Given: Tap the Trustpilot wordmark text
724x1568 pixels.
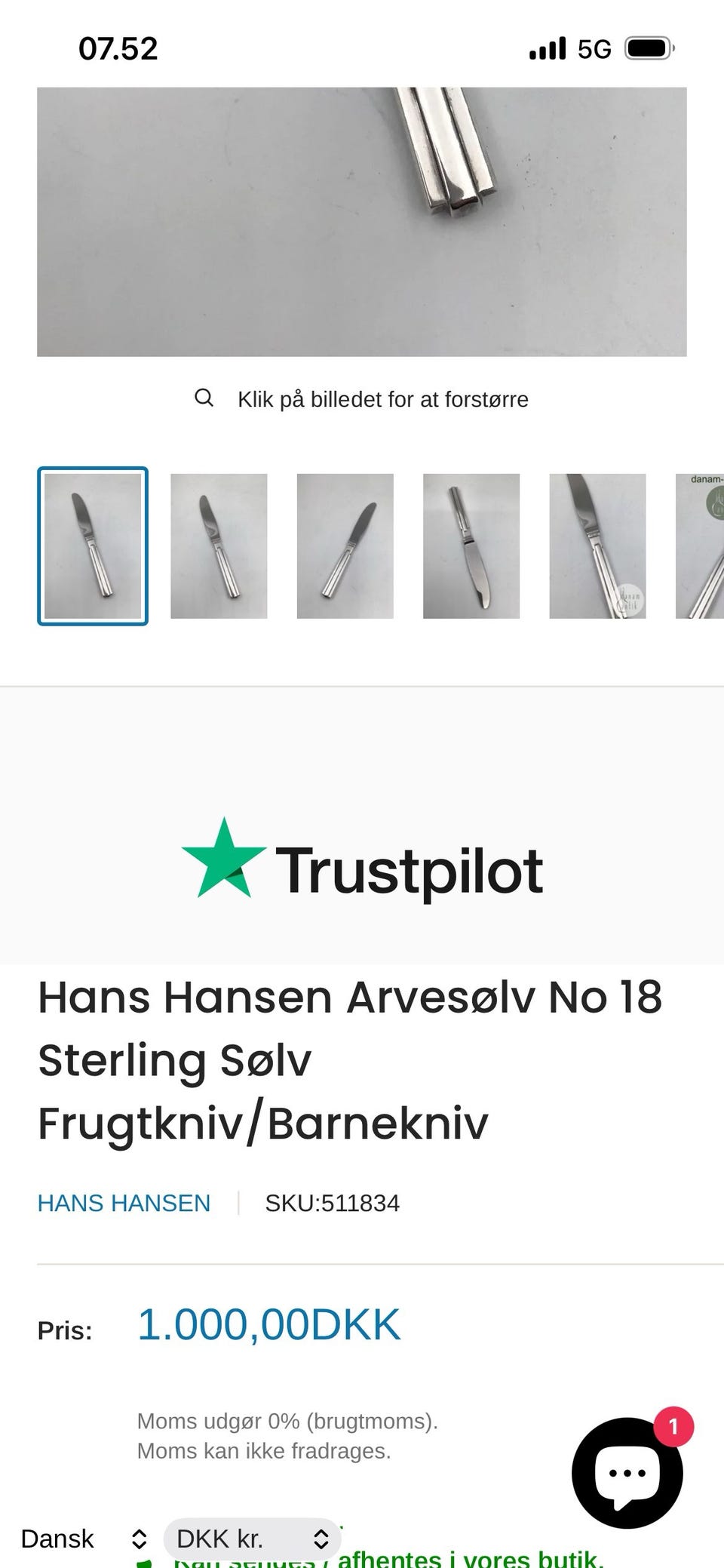Looking at the screenshot, I should tap(410, 870).
